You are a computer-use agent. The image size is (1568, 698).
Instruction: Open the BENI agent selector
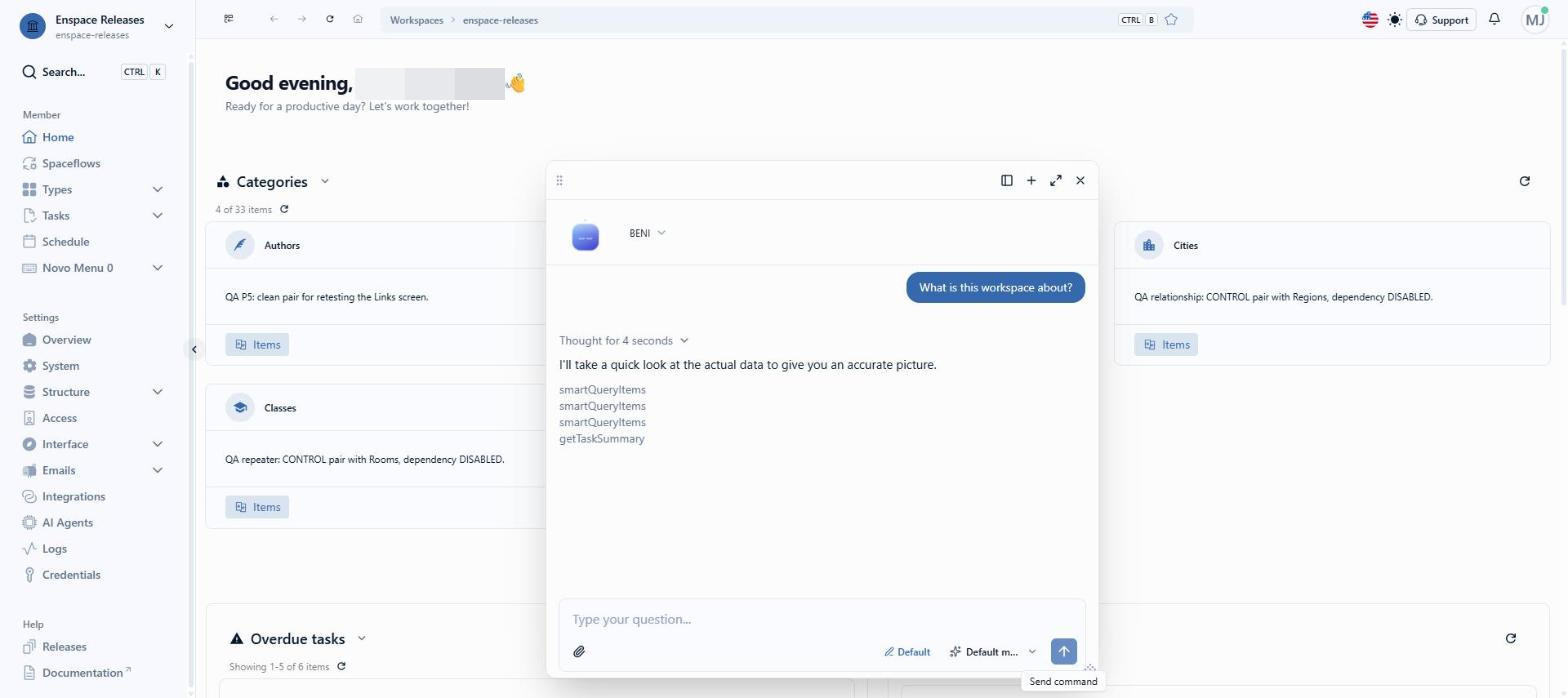(647, 233)
